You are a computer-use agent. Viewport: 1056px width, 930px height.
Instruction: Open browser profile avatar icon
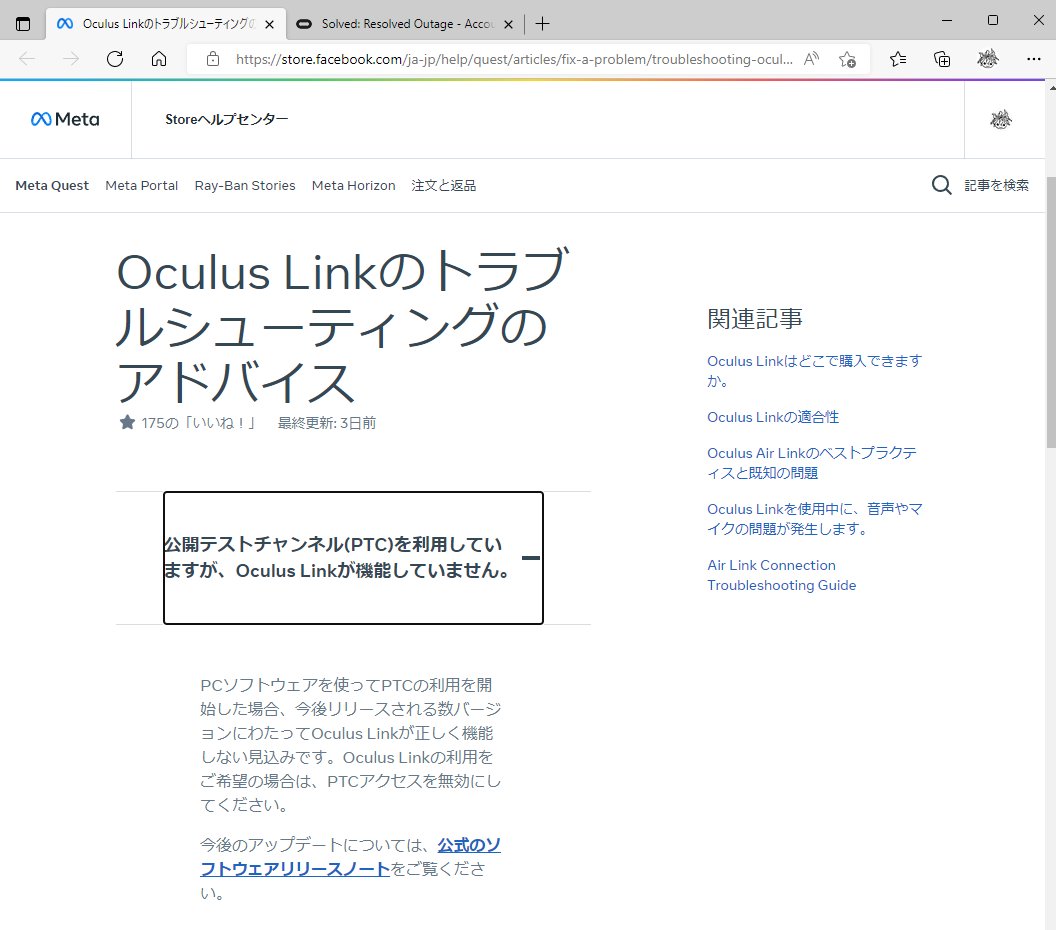point(988,59)
